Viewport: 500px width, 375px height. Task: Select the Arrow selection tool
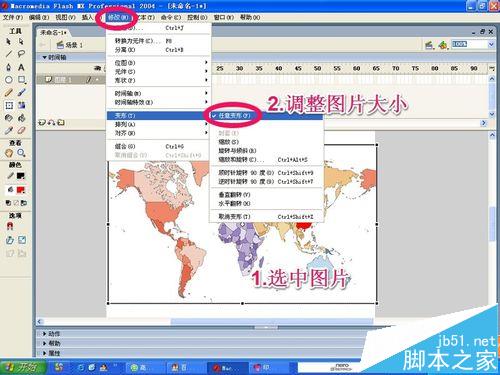(9, 42)
